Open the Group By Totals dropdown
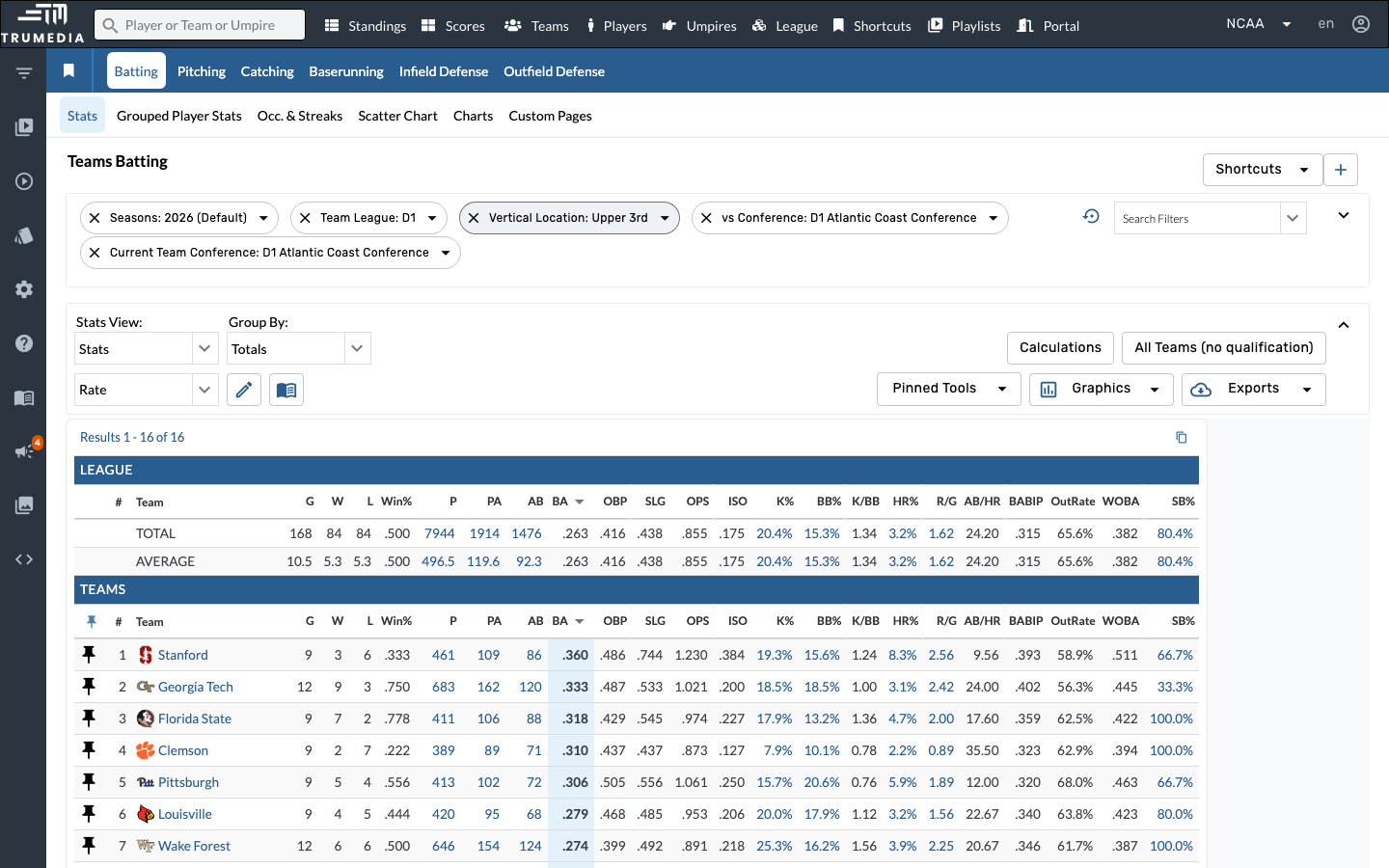 click(299, 348)
